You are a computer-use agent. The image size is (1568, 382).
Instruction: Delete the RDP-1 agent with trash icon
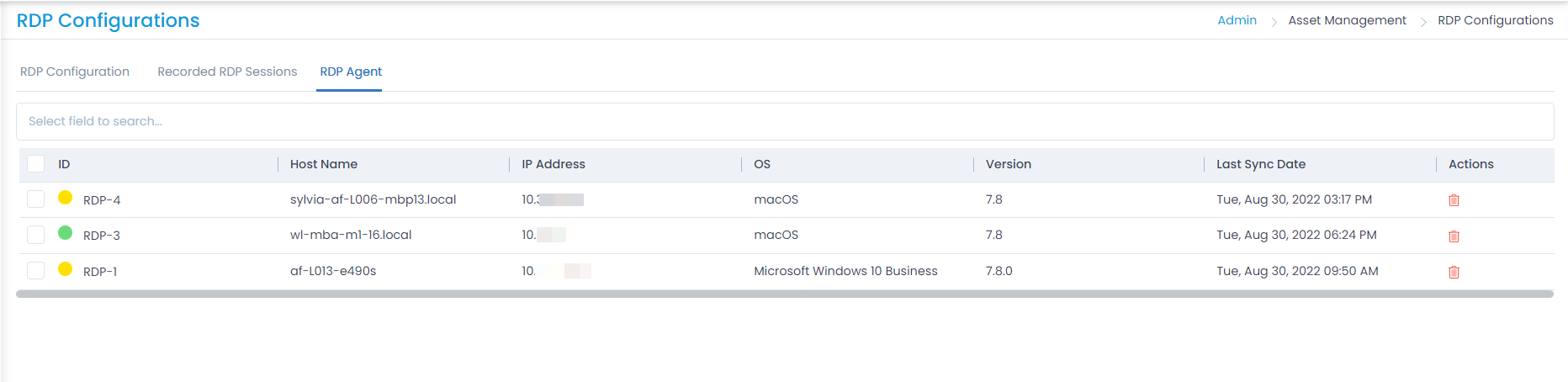tap(1454, 272)
